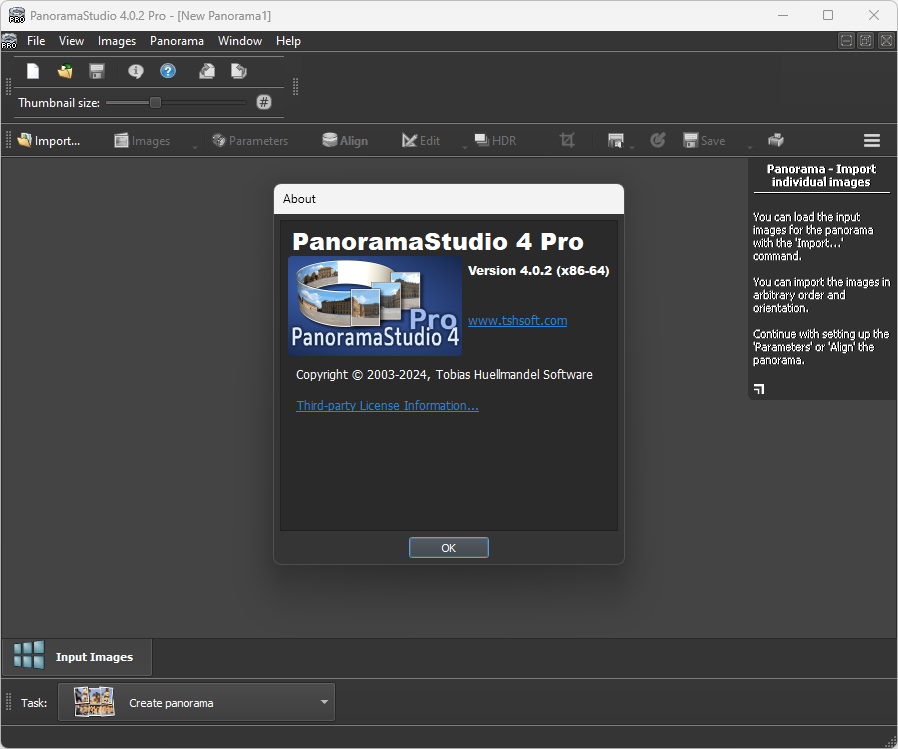Open Parameters from the toolbar
This screenshot has height=749, width=898.
tap(250, 141)
